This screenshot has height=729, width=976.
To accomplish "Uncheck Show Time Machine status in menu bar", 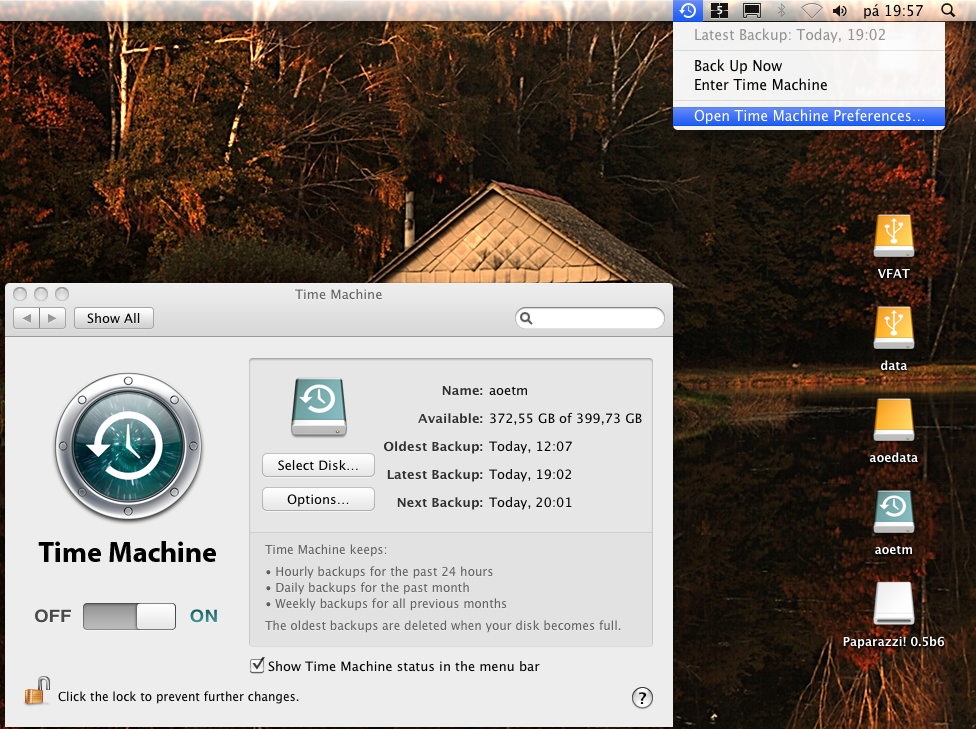I will tap(258, 665).
